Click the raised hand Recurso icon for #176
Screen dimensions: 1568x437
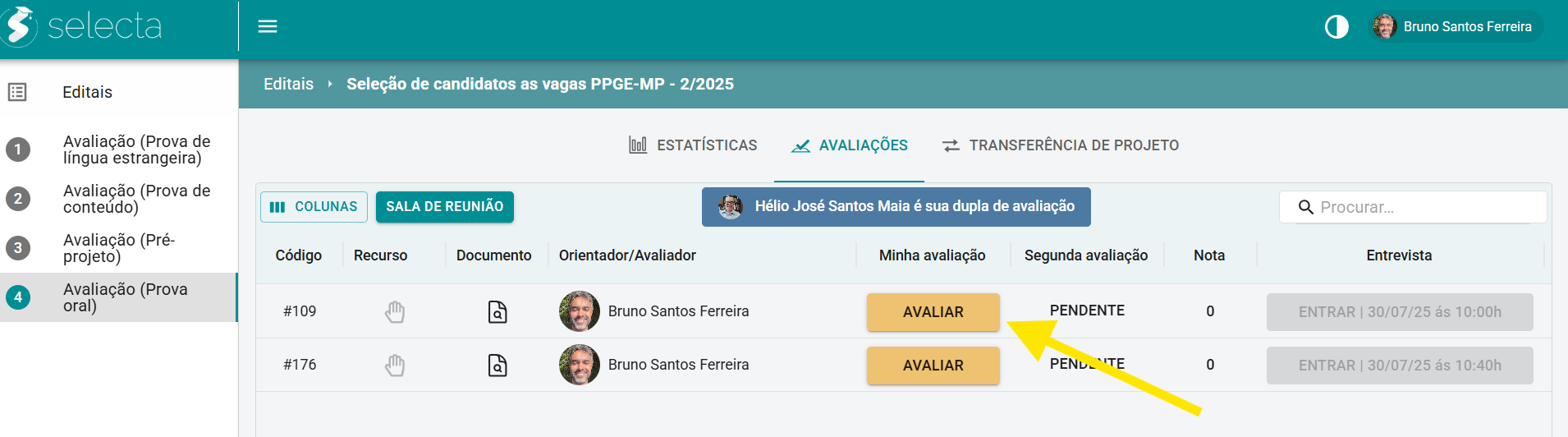tap(395, 365)
